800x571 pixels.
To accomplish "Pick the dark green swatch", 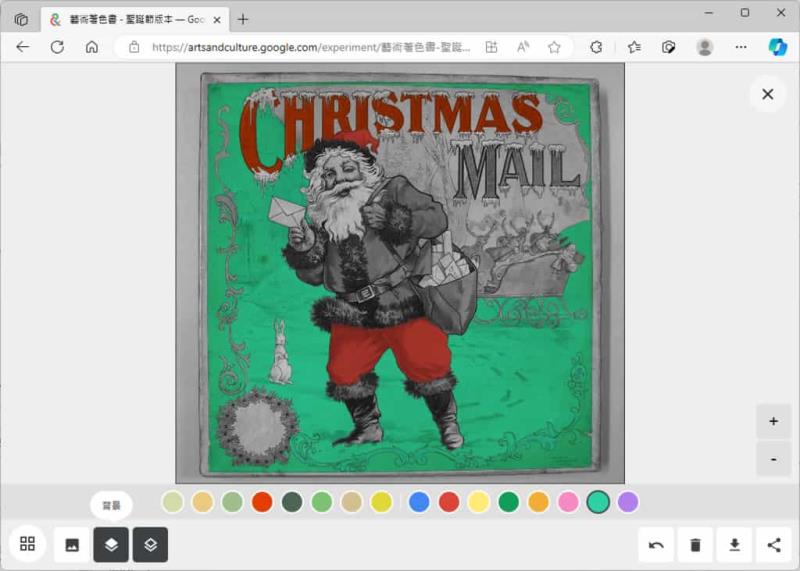I will (x=509, y=502).
